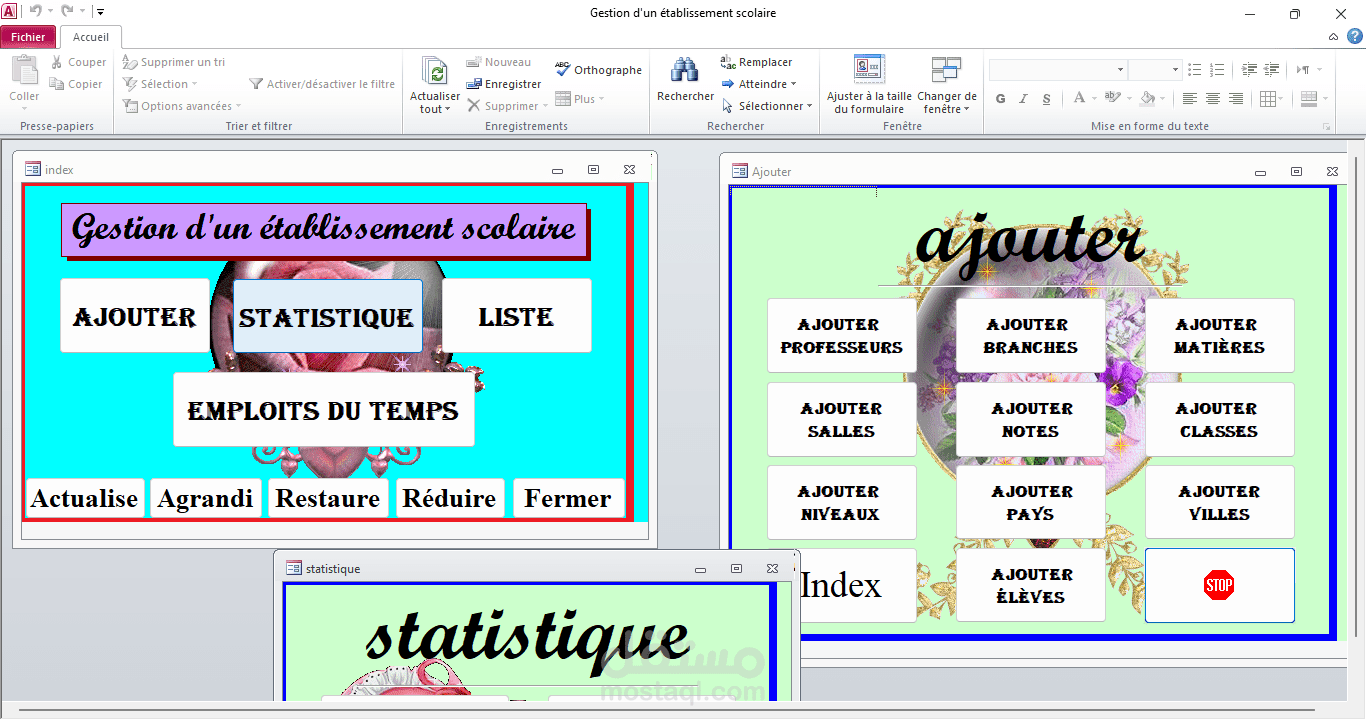Click the Access application icon
The image size is (1366, 720).
click(x=9, y=12)
